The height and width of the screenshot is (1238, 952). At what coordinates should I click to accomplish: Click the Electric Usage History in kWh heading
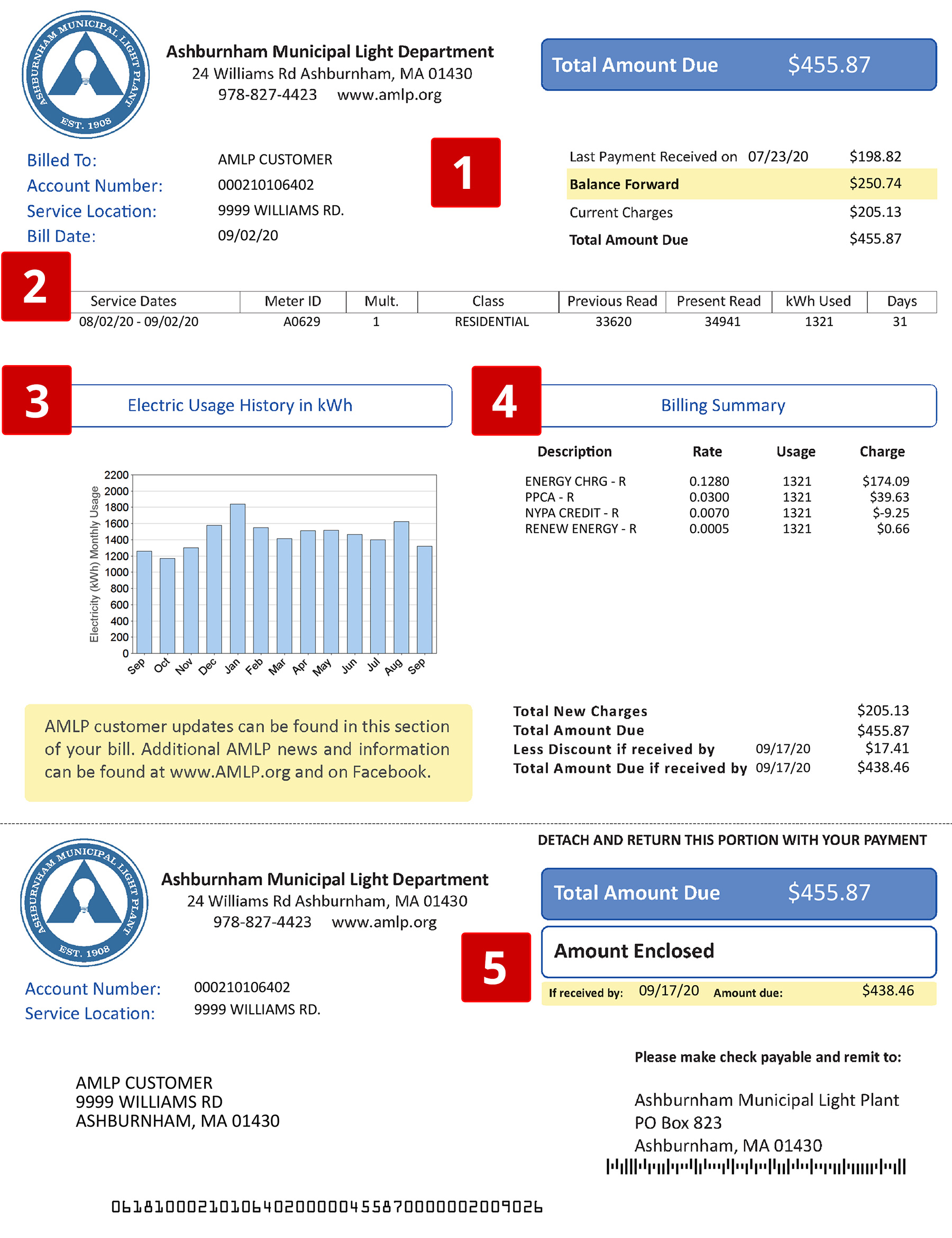pyautogui.click(x=240, y=405)
